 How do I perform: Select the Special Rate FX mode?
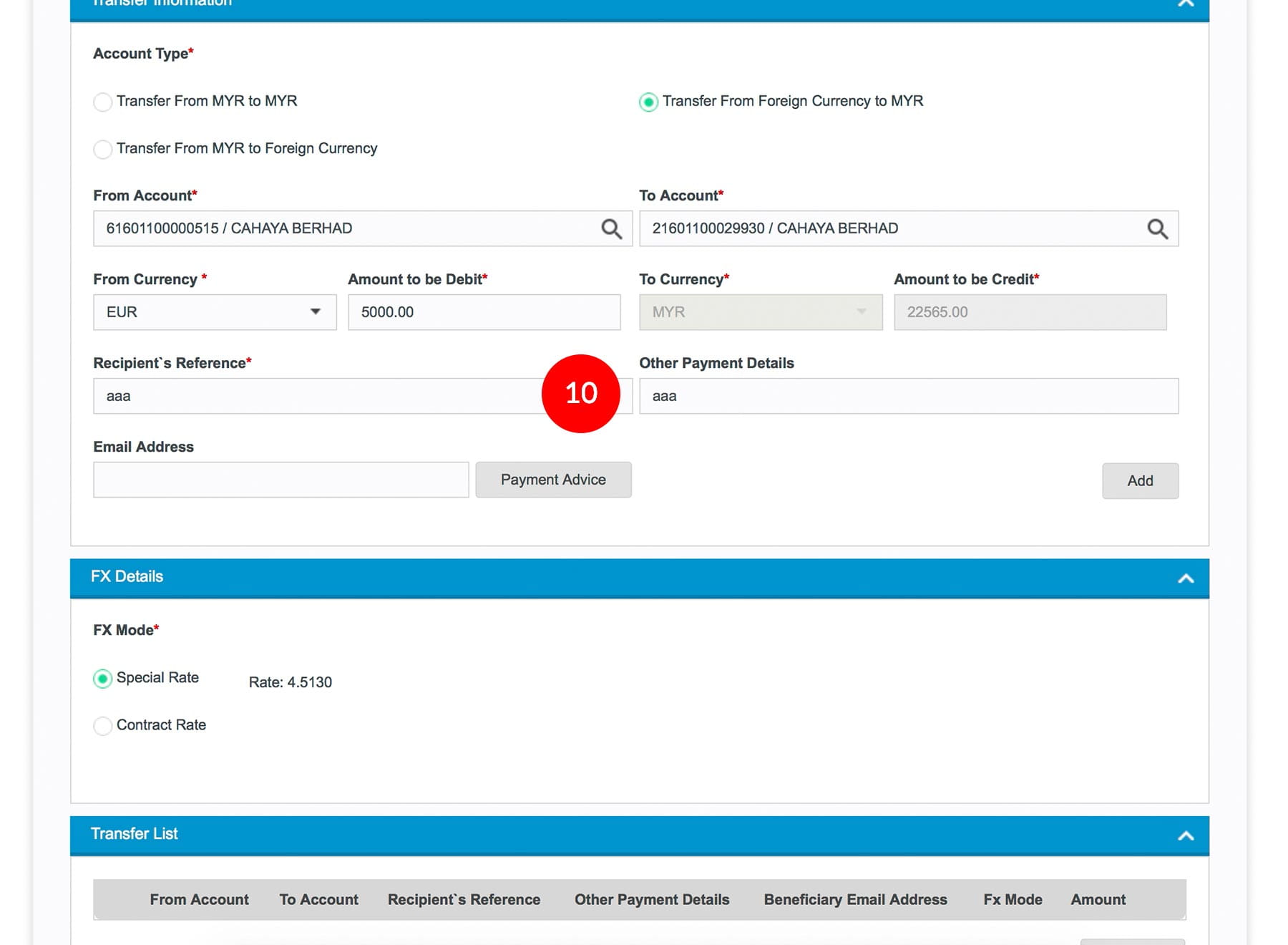point(103,679)
